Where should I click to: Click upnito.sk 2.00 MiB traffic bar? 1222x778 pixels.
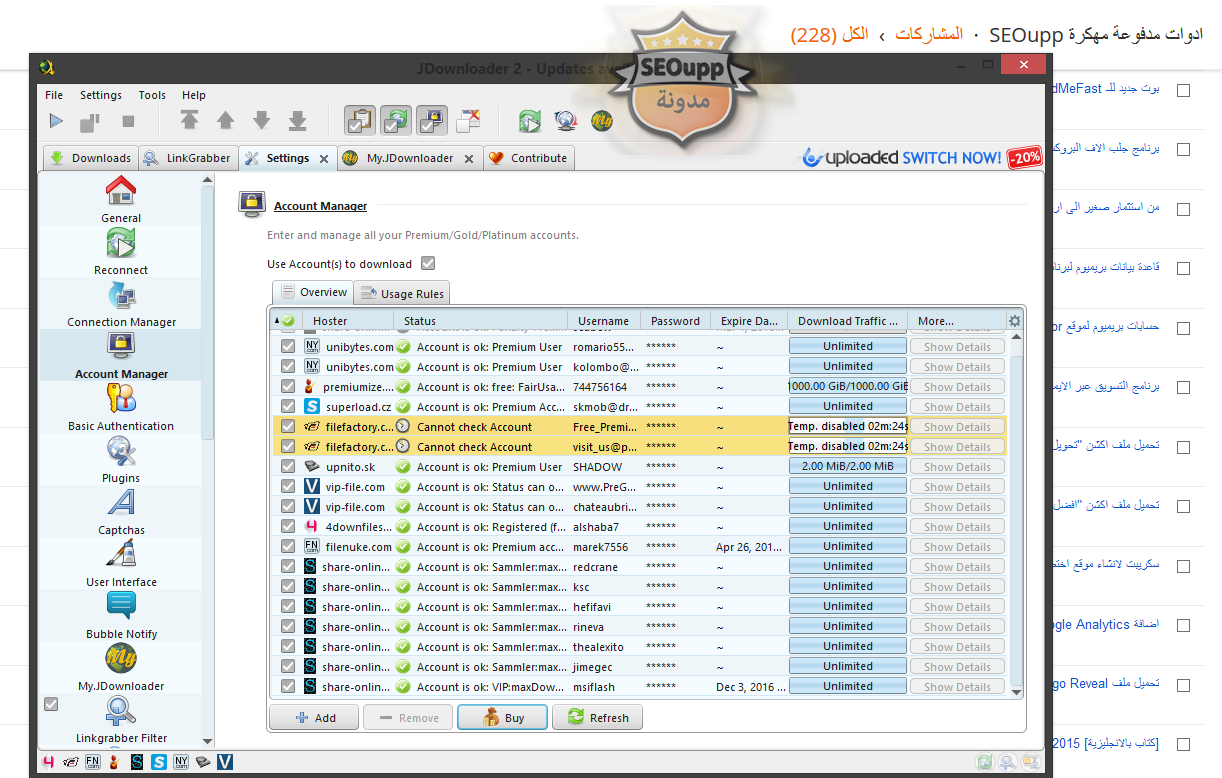click(848, 466)
